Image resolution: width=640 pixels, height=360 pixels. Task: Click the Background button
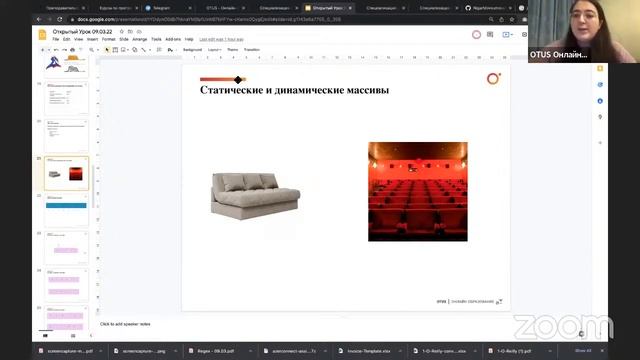pyautogui.click(x=192, y=50)
